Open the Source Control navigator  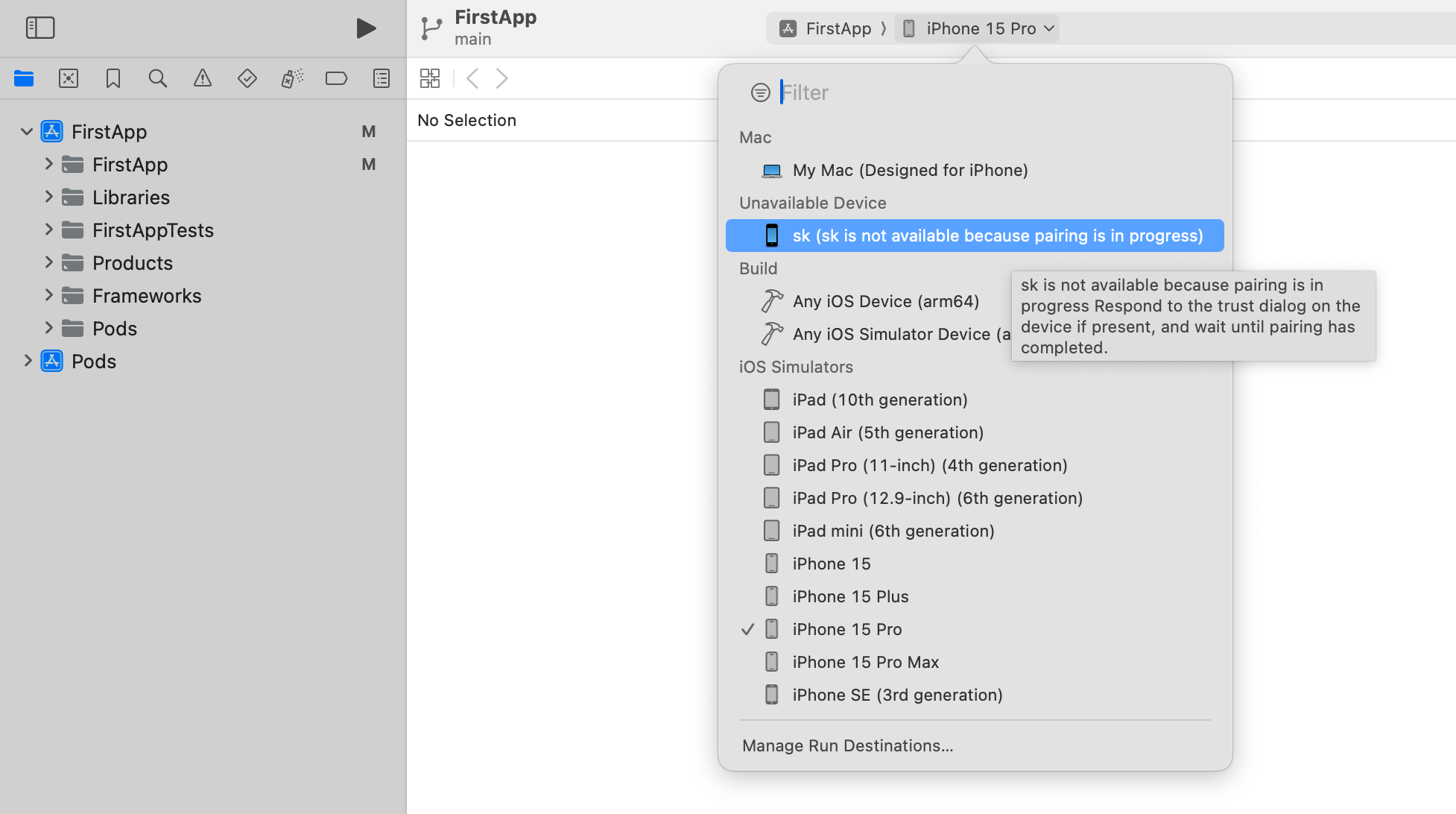click(x=69, y=78)
